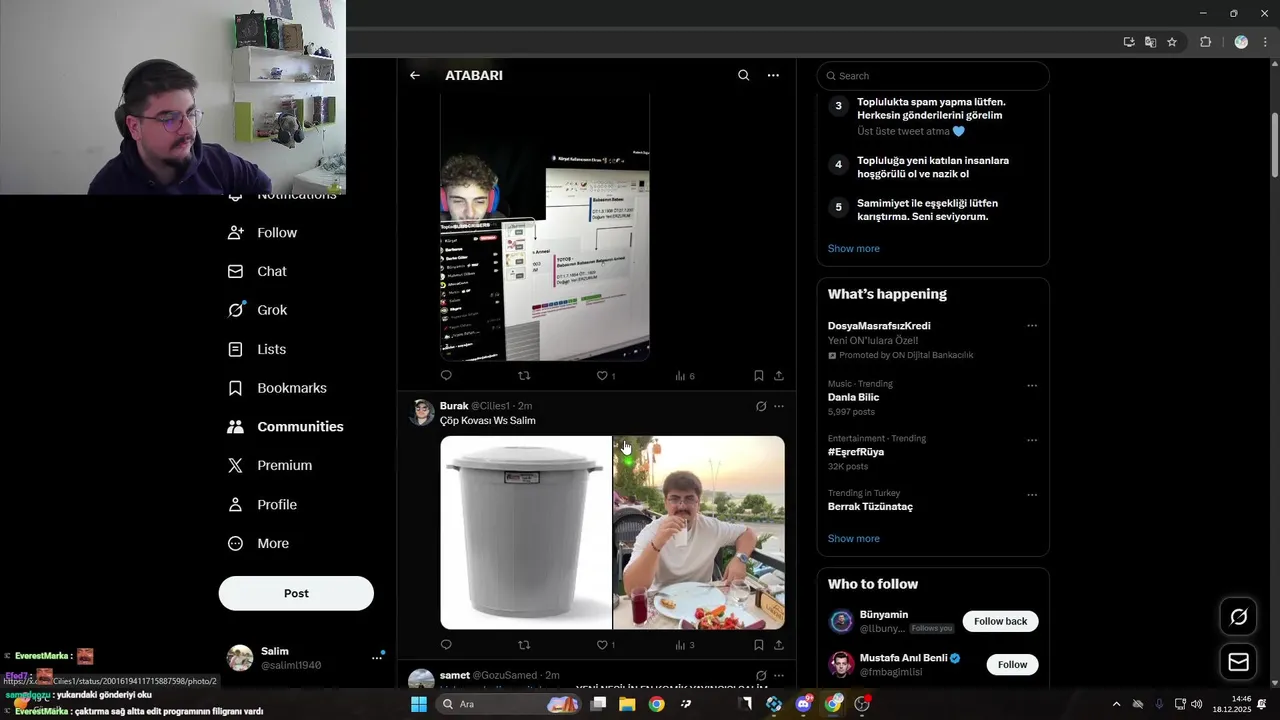Open the floating Grok button
1280x720 pixels.
pyautogui.click(x=1238, y=617)
